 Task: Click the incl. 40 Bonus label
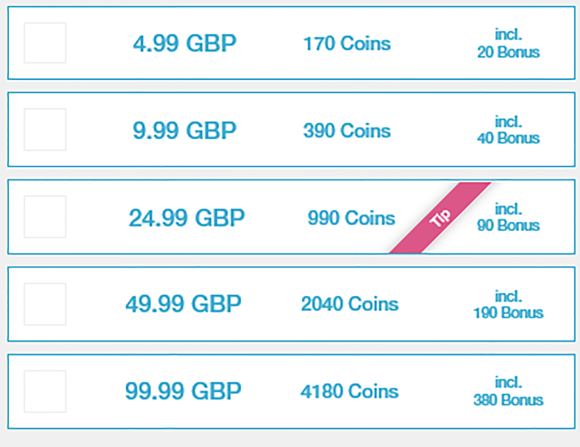click(x=508, y=130)
